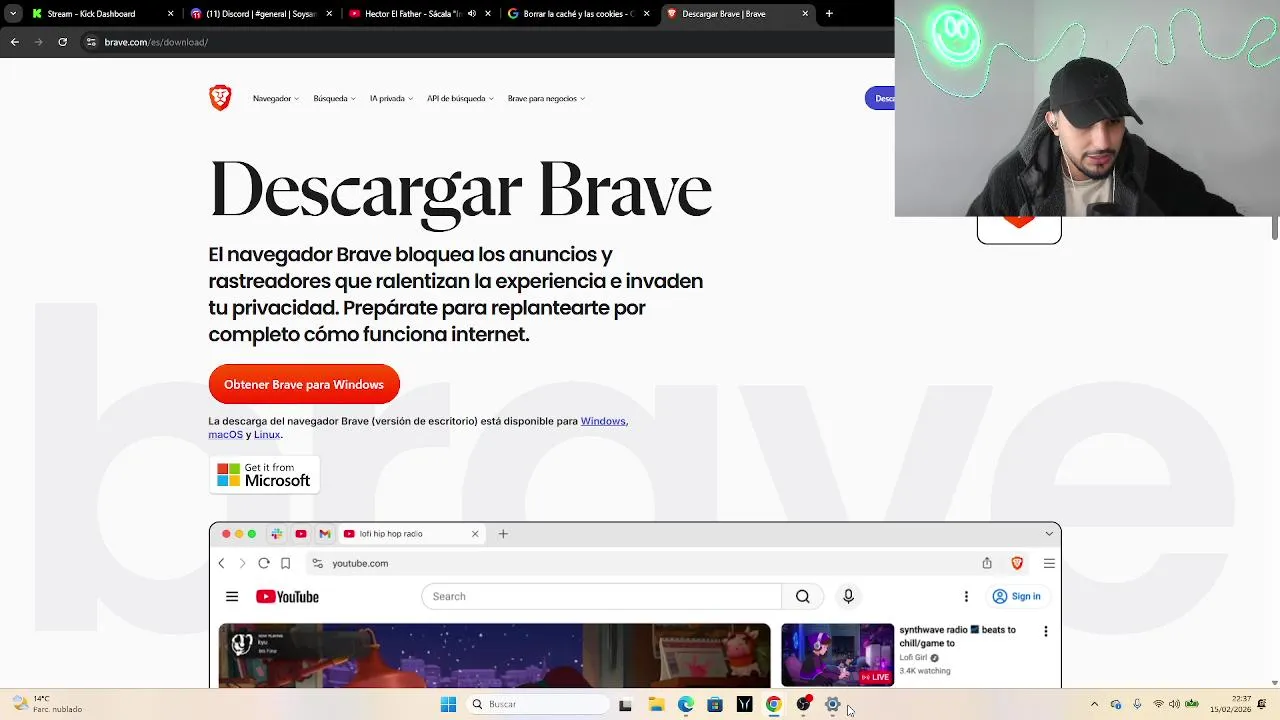Click the Brave Shields icon in preview toolbar

point(1017,563)
